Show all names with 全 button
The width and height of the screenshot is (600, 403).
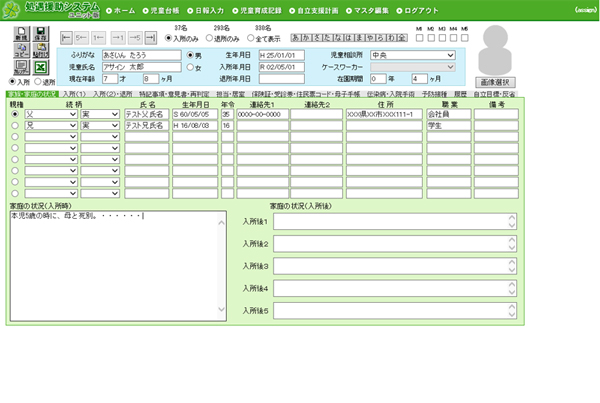point(402,38)
